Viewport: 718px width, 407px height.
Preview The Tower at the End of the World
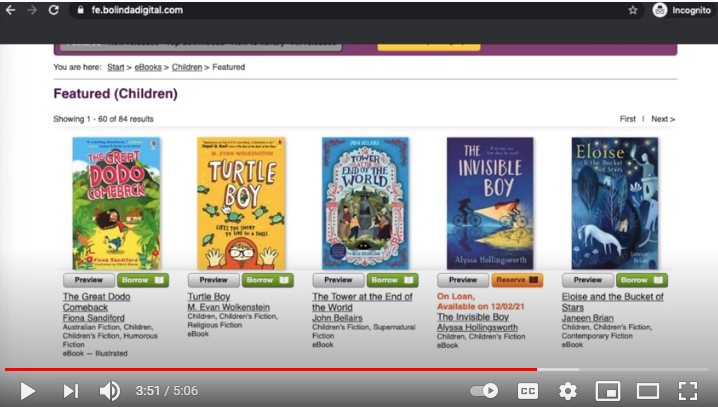tap(338, 280)
